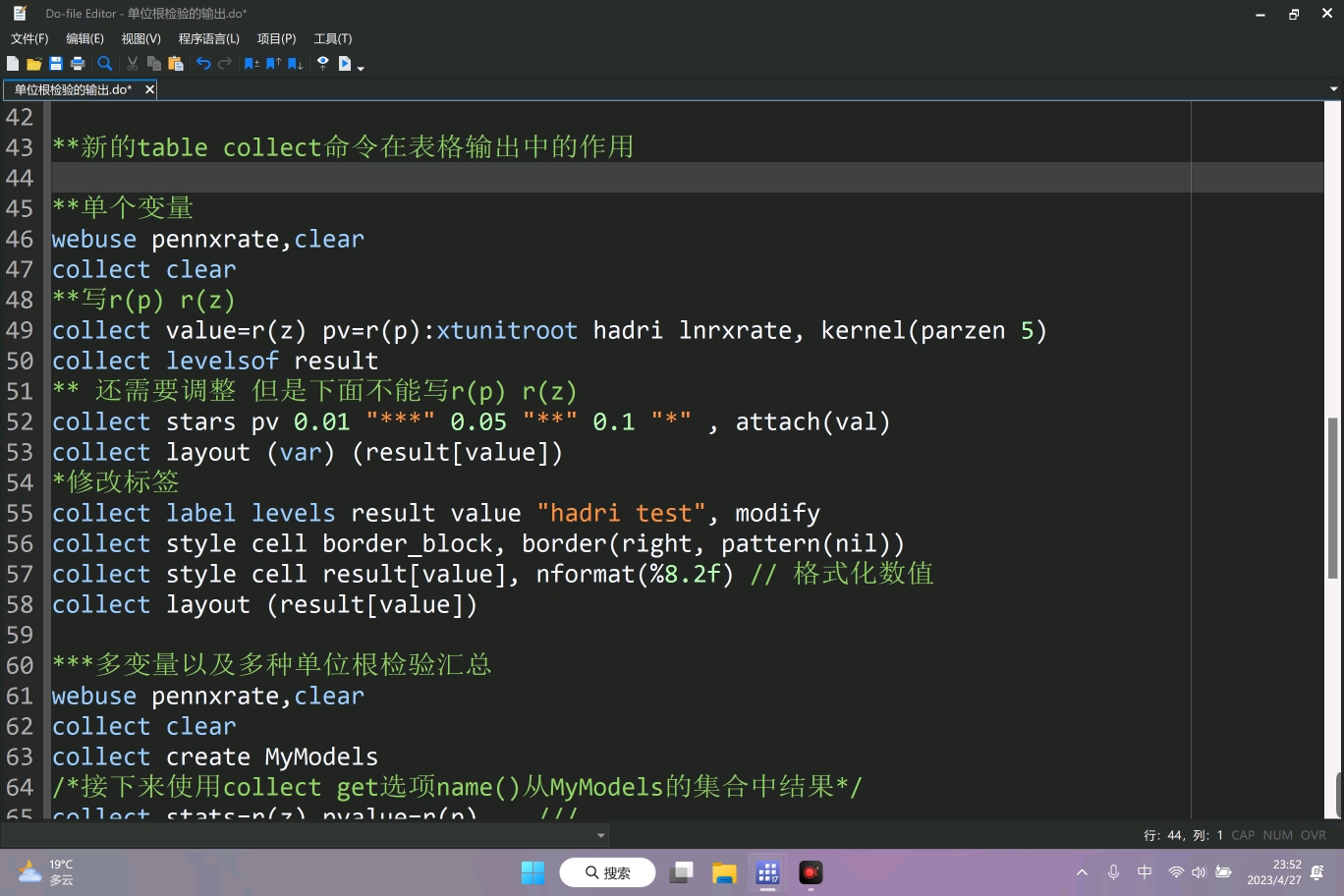The width and height of the screenshot is (1344, 896).
Task: Open the tab list dropdown arrow at far right
Action: tap(1333, 89)
